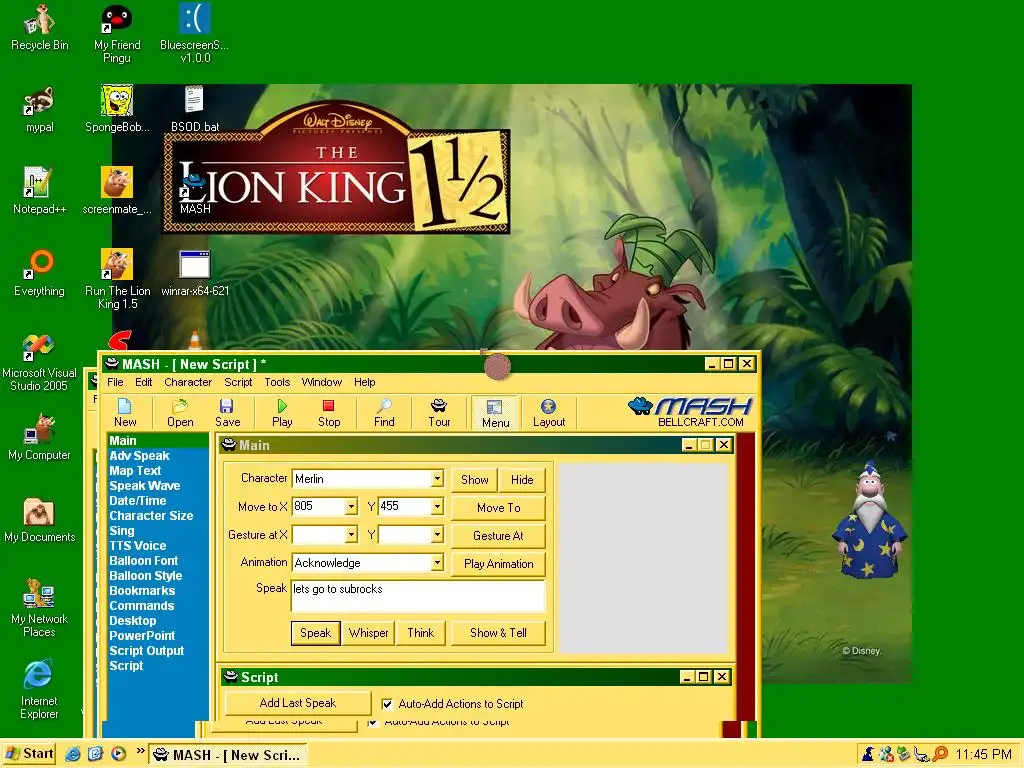Open the Move to Y value dropdown
This screenshot has width=1024, height=768.
pos(437,506)
